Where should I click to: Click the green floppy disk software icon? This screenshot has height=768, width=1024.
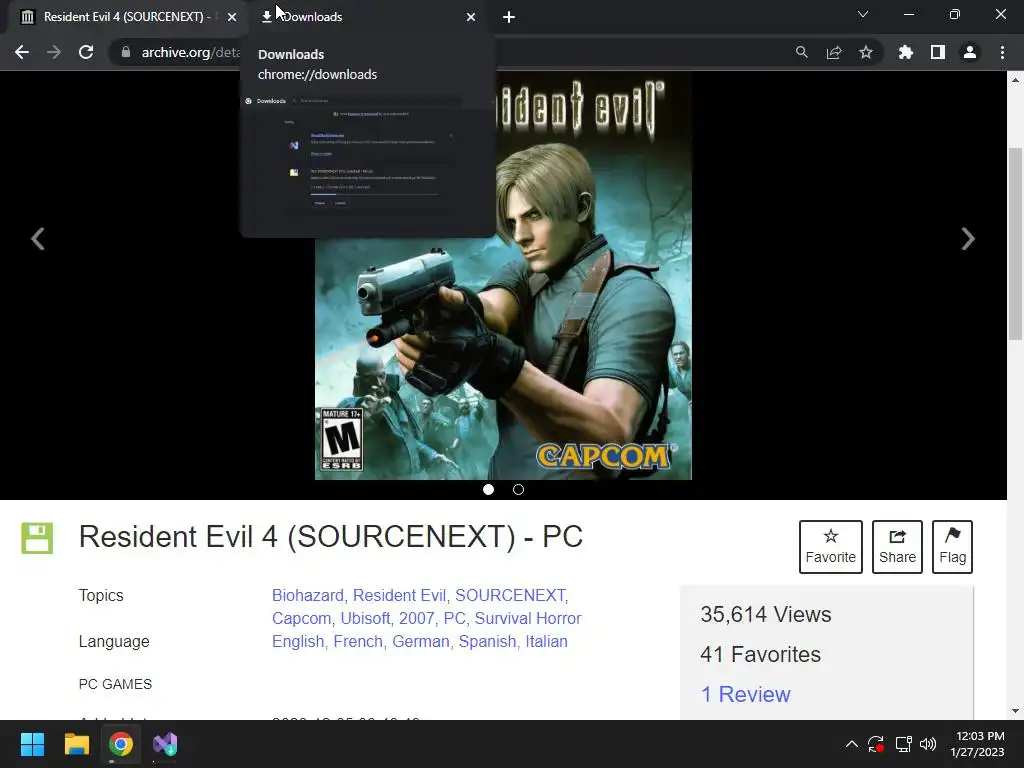tap(37, 538)
